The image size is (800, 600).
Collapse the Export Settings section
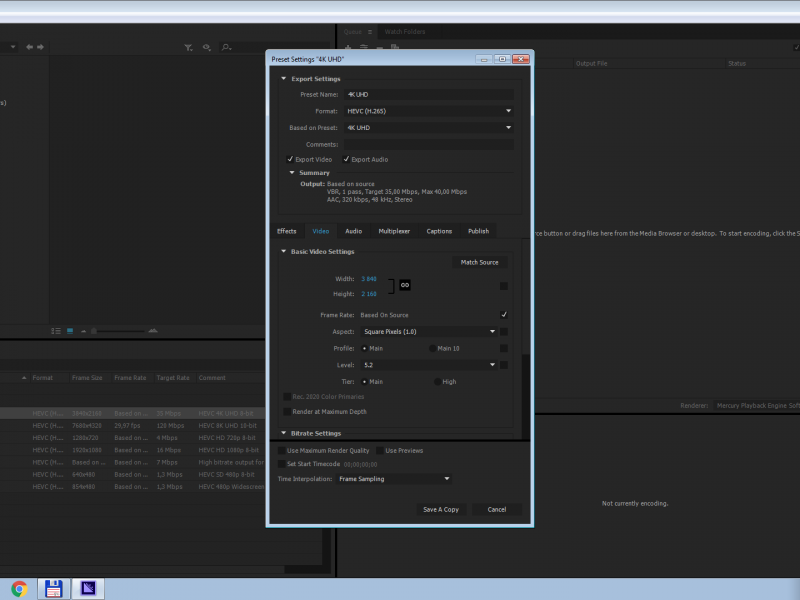pyautogui.click(x=284, y=79)
